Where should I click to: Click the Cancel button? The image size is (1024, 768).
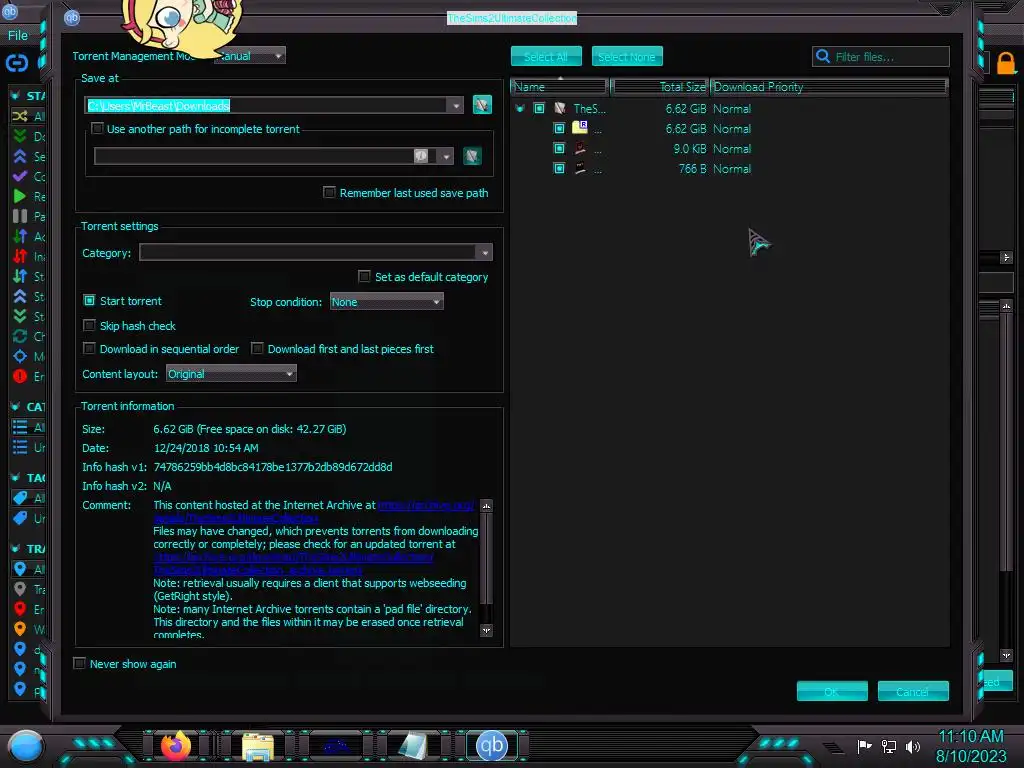click(913, 691)
